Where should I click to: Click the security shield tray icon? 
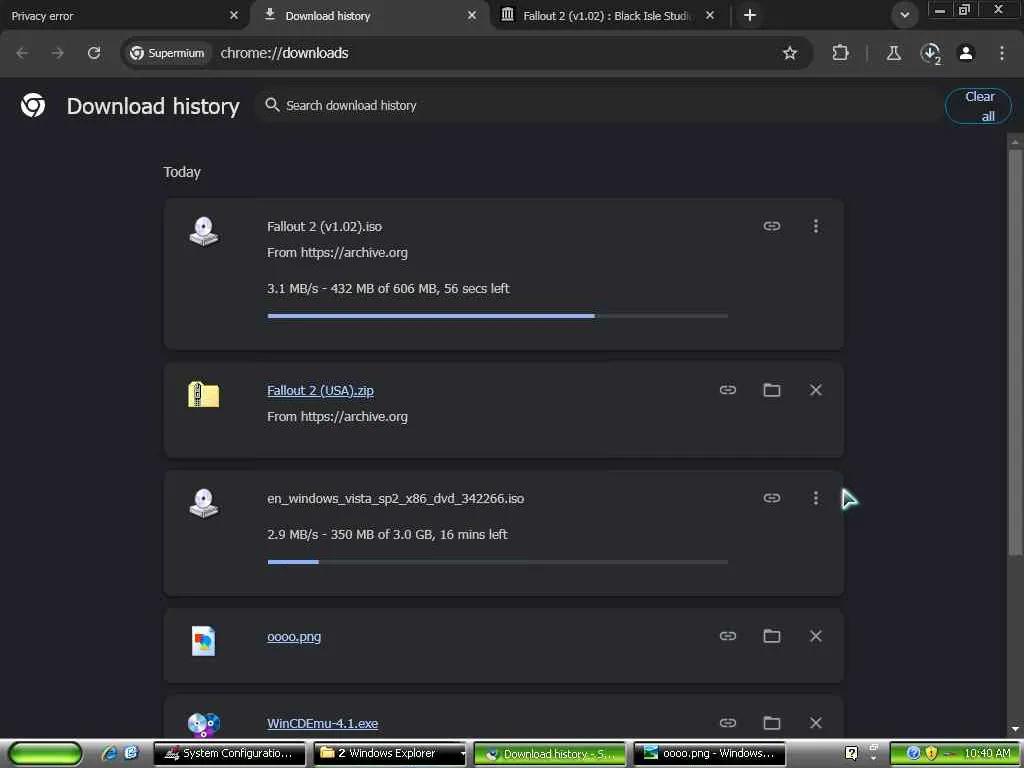tap(931, 753)
